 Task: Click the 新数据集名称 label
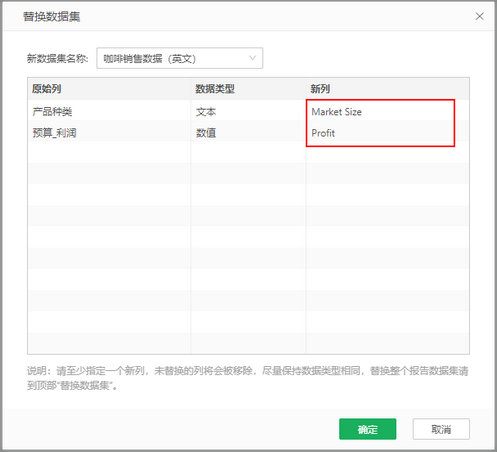58,59
